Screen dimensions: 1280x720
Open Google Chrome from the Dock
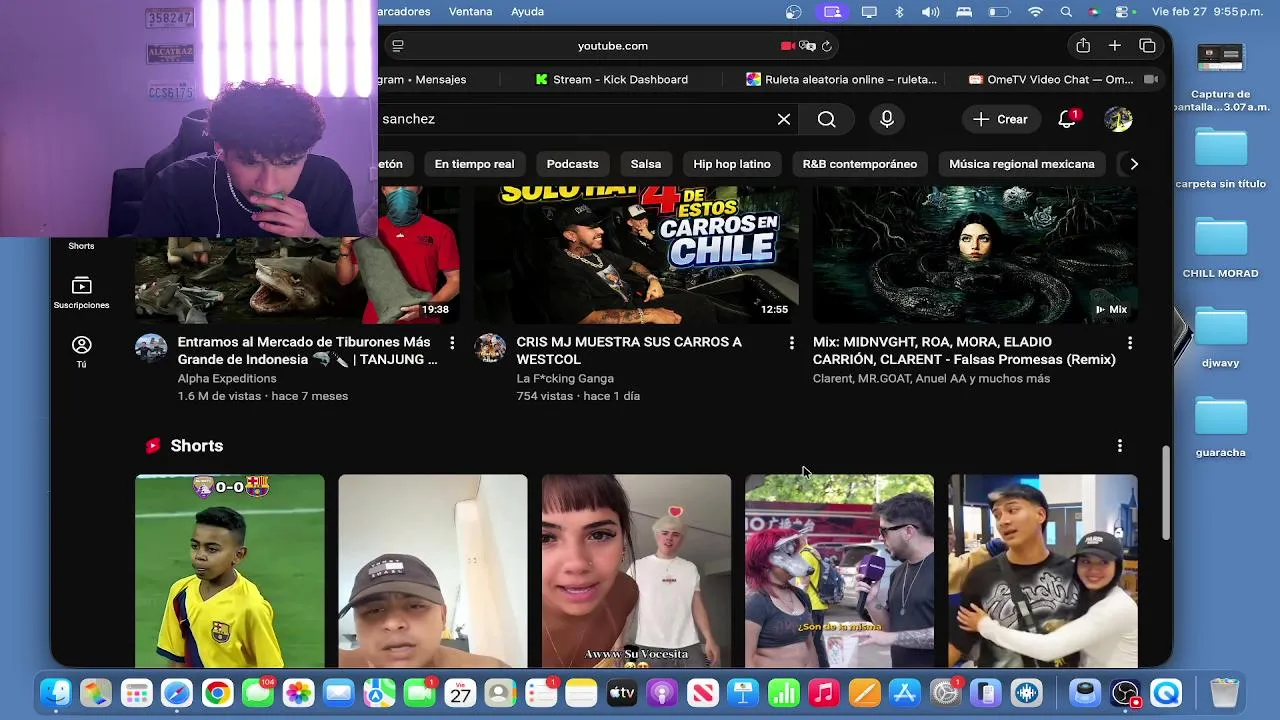(217, 692)
